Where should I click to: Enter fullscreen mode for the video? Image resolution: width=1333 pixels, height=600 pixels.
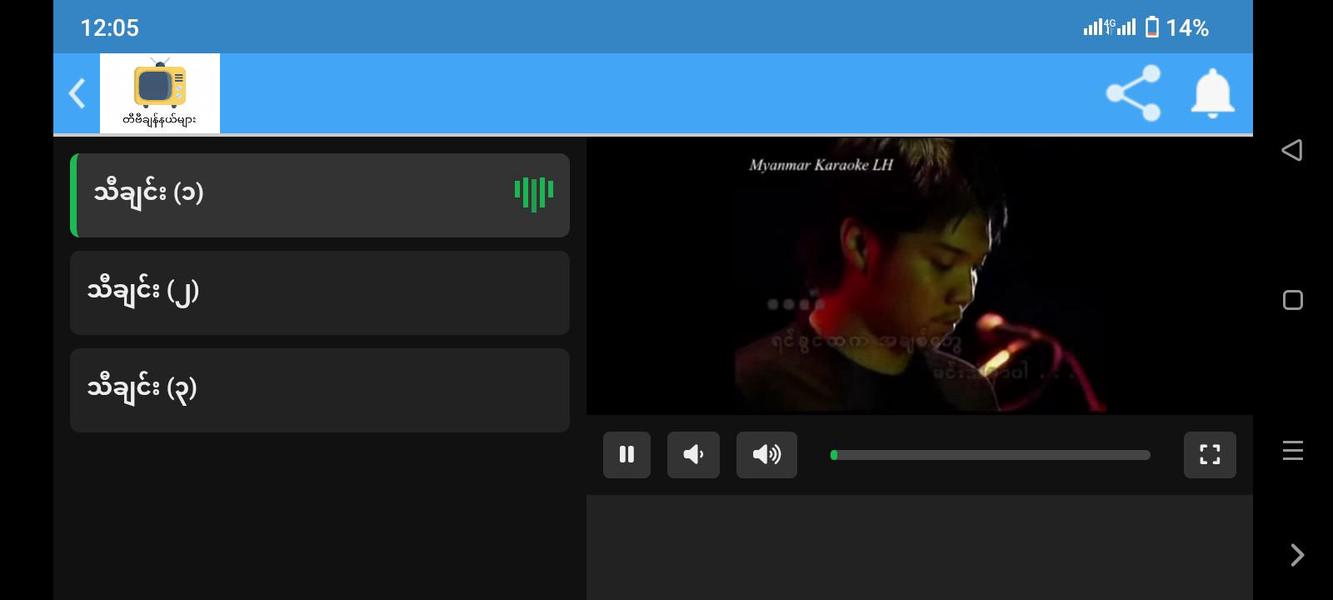[1209, 453]
